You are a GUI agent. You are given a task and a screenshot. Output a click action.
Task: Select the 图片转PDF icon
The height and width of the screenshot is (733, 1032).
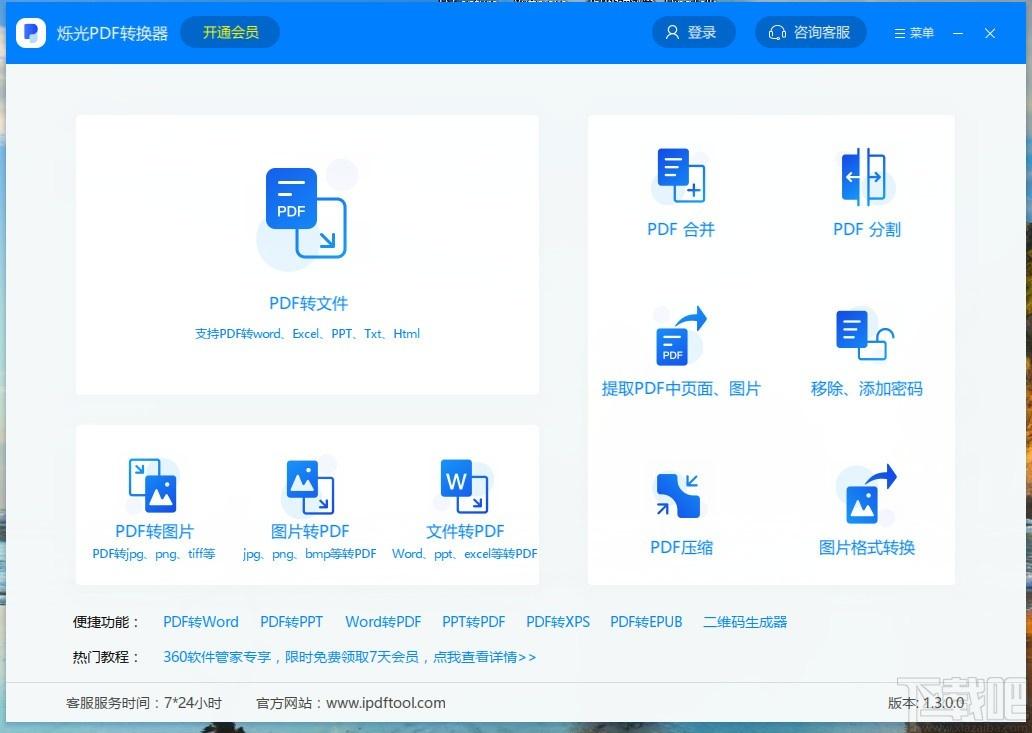coord(310,486)
